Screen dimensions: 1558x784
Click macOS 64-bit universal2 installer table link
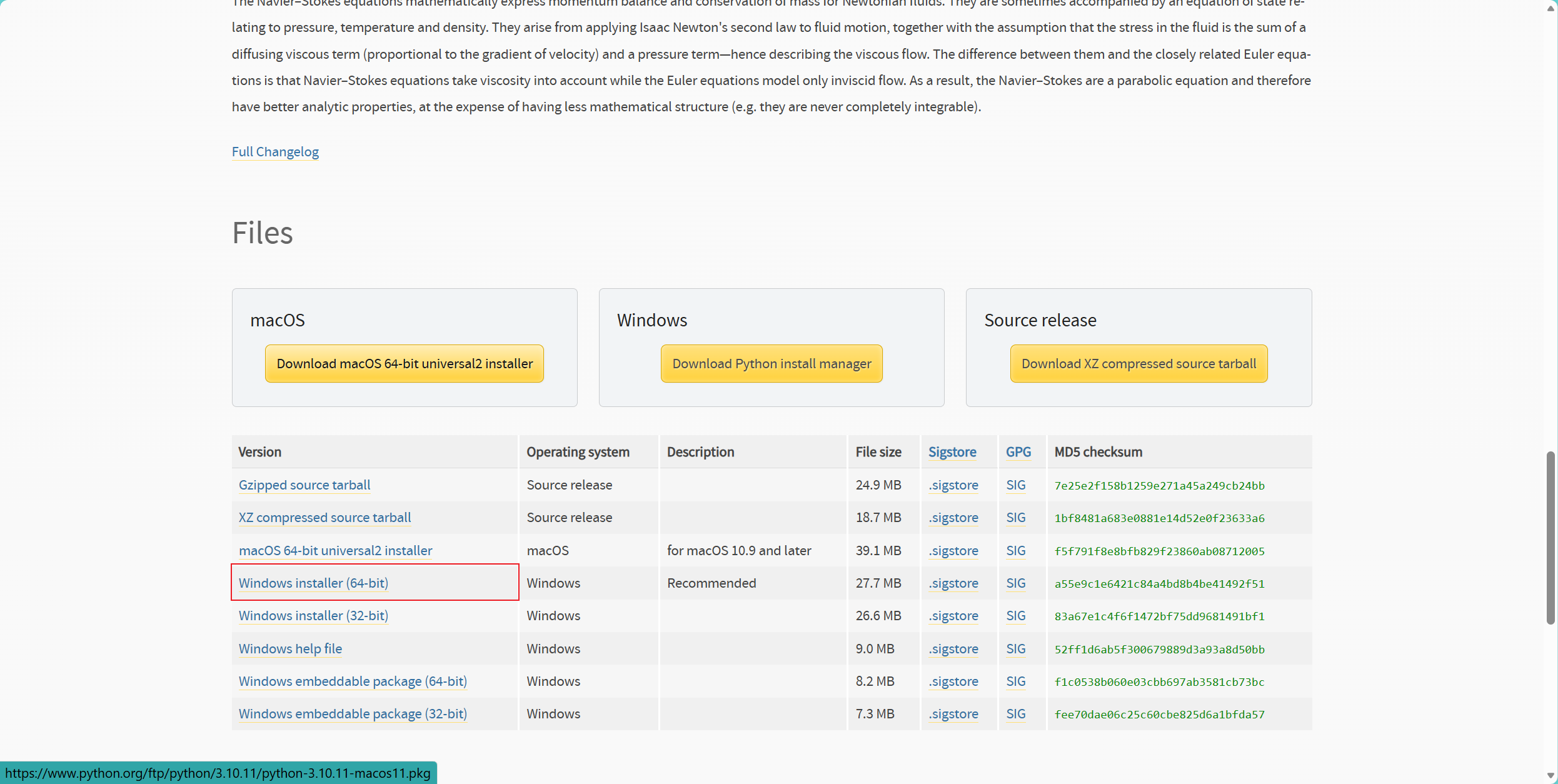335,551
